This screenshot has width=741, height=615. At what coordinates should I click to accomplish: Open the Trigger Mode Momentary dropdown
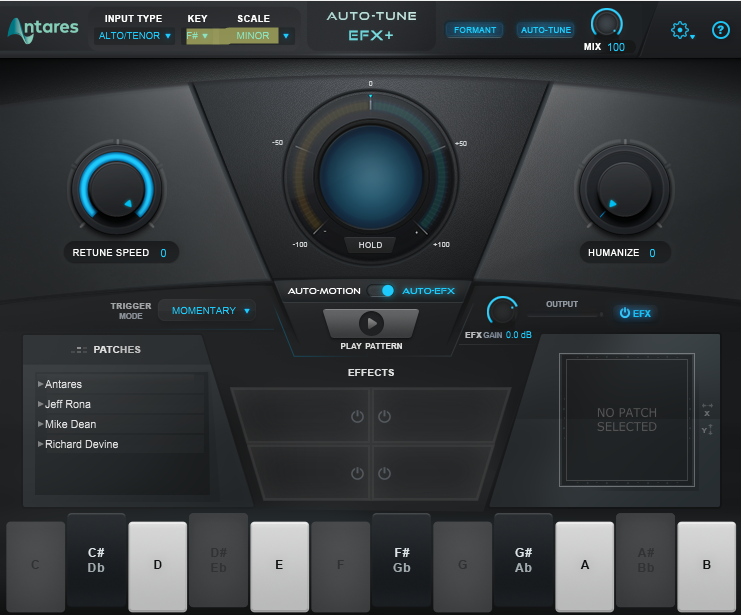(x=209, y=311)
